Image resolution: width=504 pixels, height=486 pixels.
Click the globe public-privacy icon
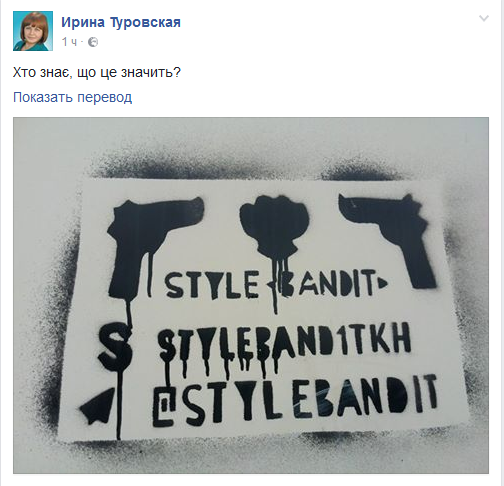[x=93, y=42]
